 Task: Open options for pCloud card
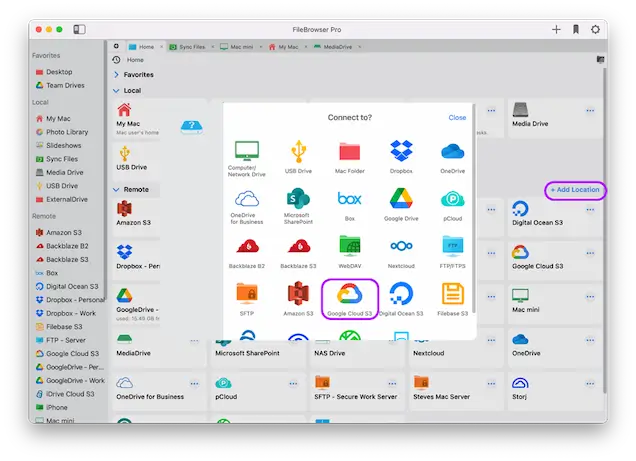(293, 384)
